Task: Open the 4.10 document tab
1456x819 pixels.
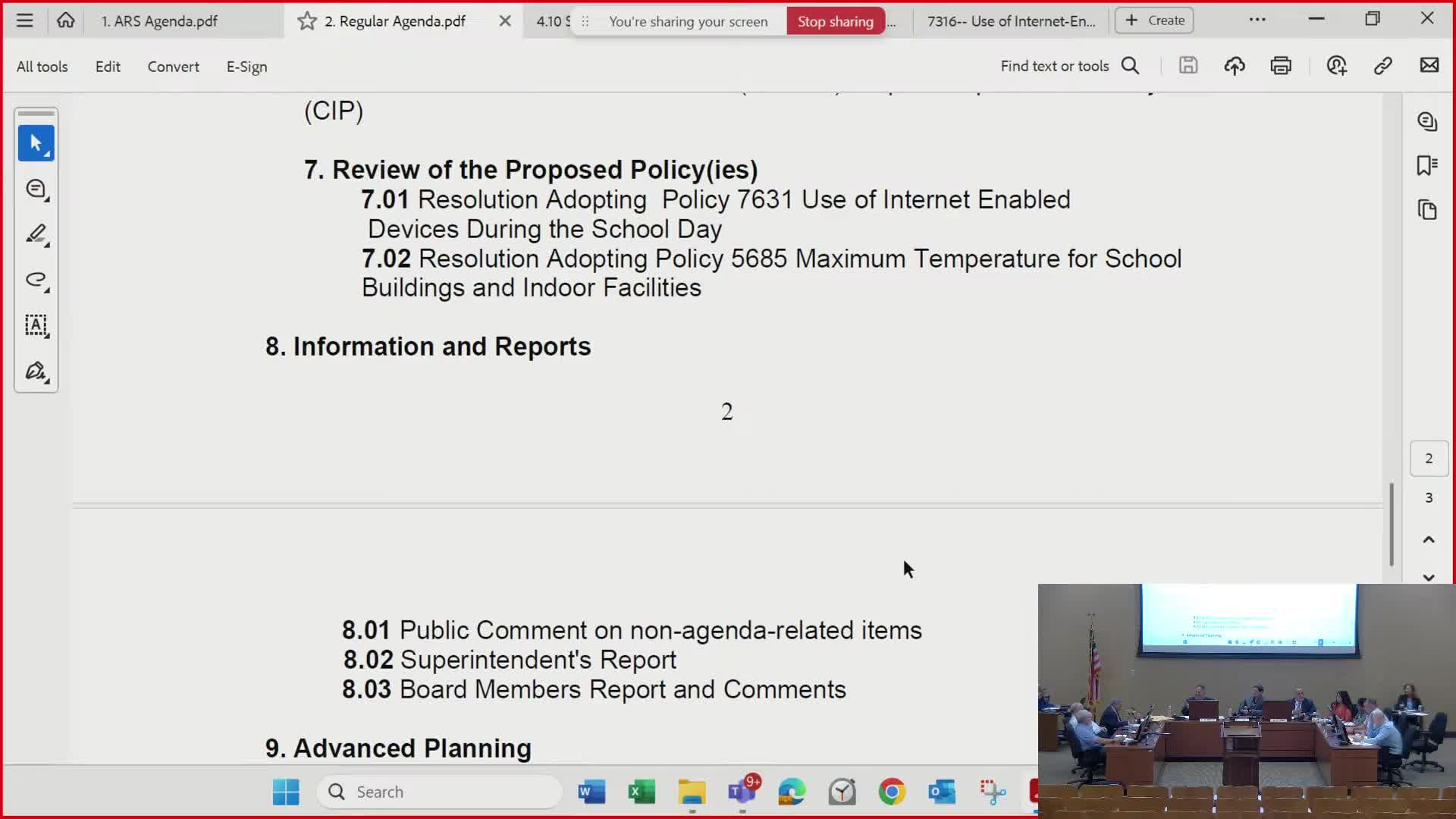Action: coord(552,21)
